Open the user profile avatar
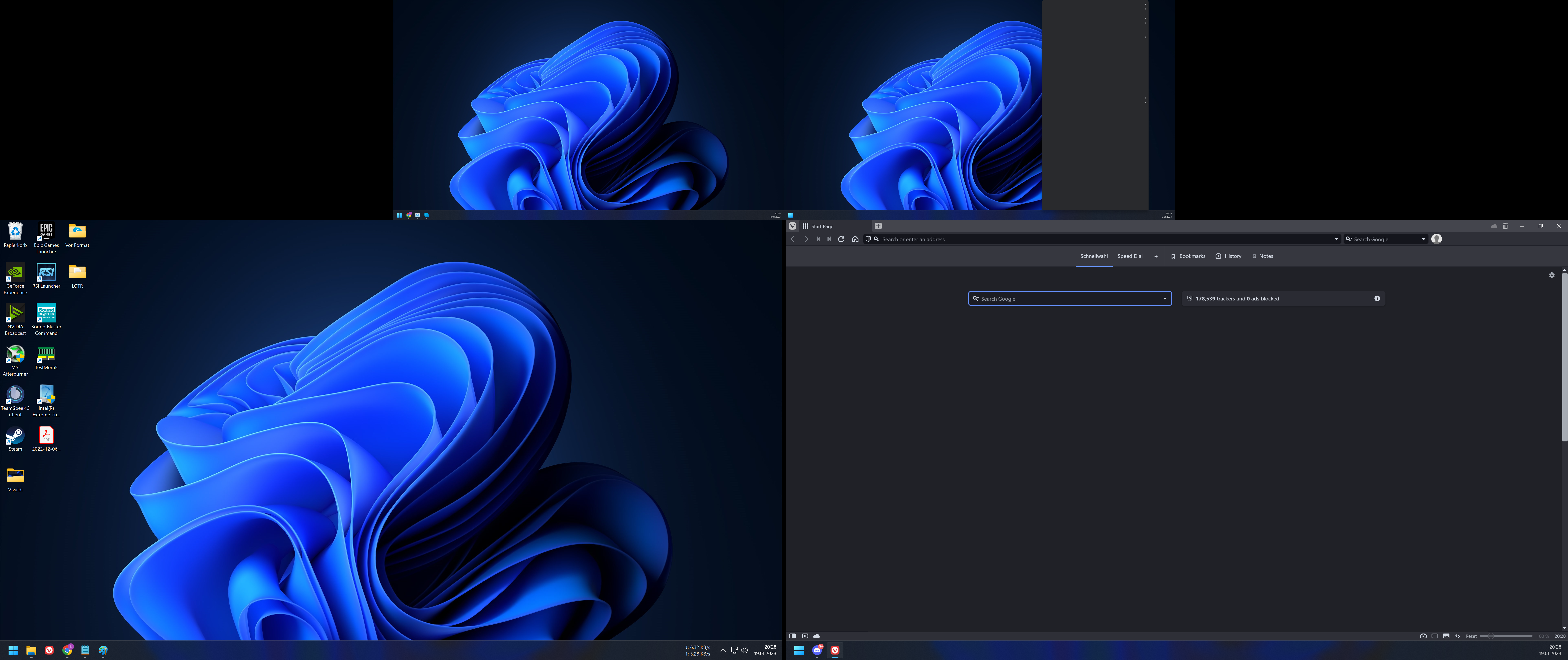Viewport: 1568px width, 660px height. pyautogui.click(x=1437, y=239)
